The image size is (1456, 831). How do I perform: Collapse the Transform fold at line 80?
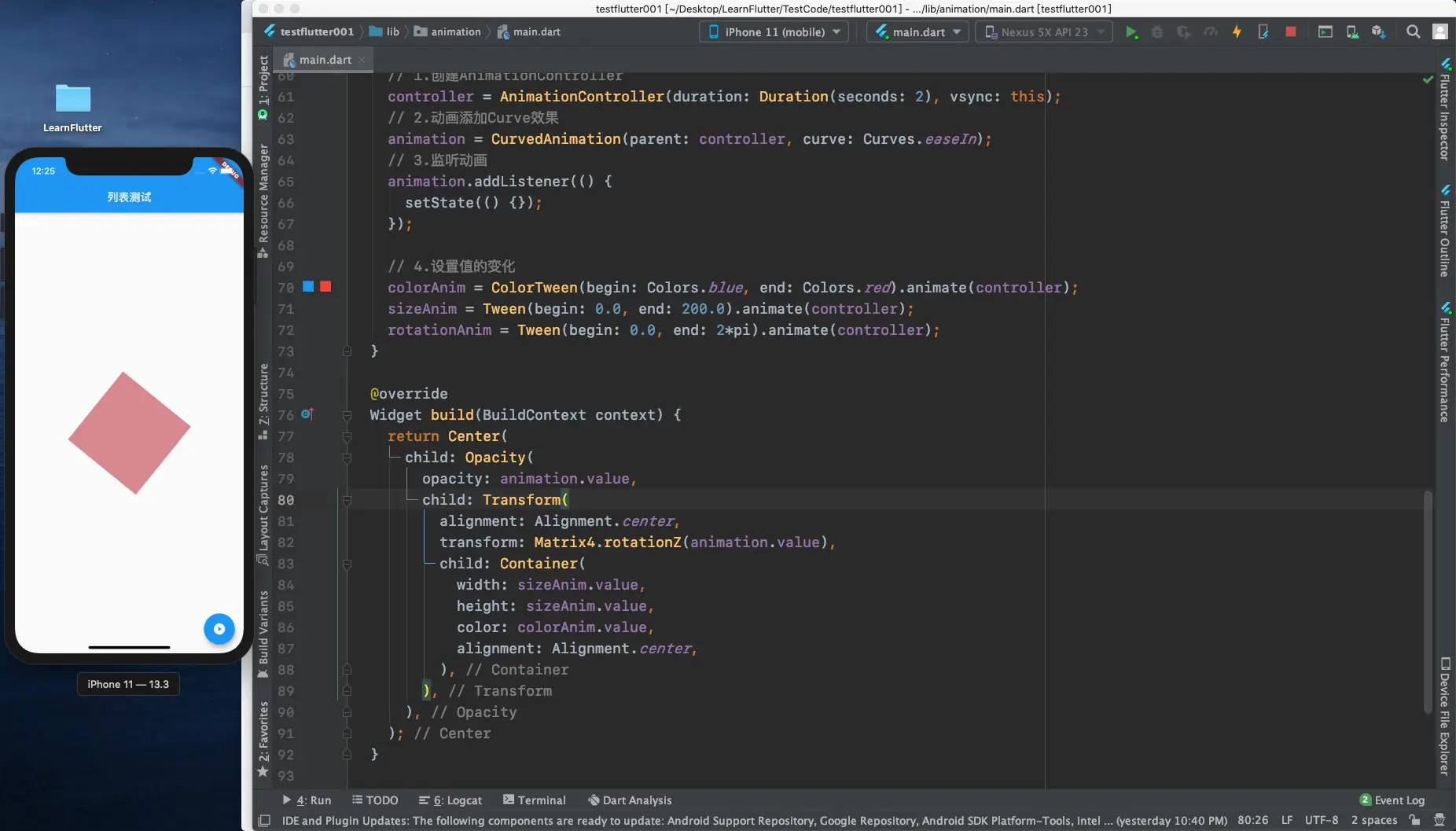click(x=347, y=500)
